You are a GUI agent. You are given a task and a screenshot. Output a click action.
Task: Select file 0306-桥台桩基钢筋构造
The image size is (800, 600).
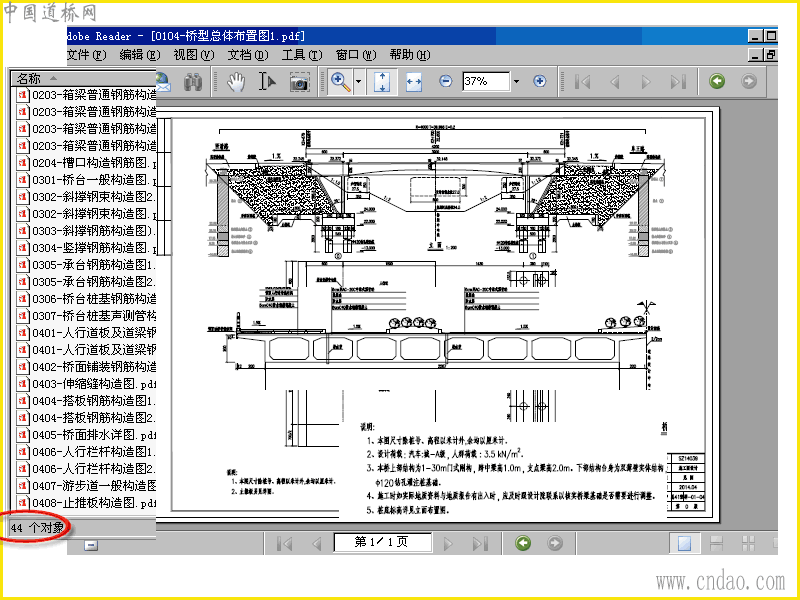click(x=84, y=299)
